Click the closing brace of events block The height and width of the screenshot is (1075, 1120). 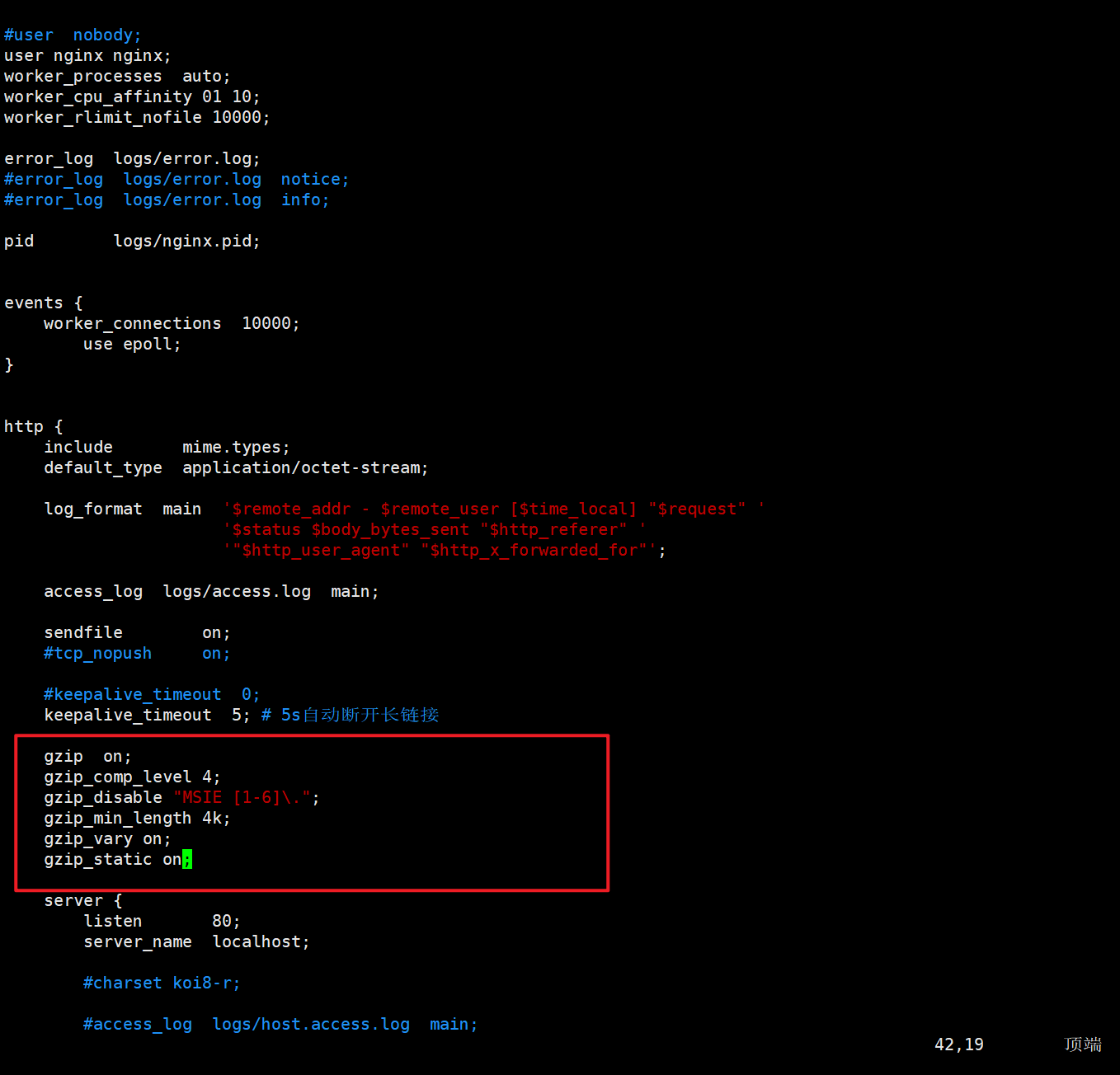click(9, 365)
